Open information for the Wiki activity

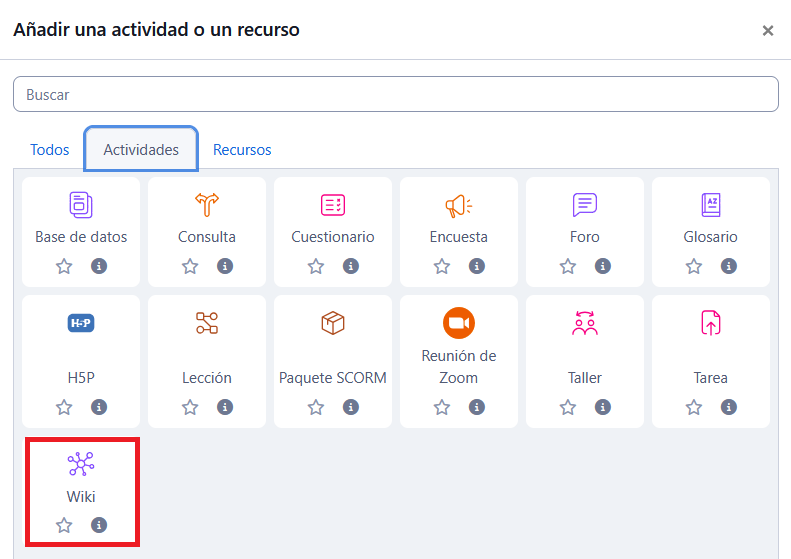pos(99,525)
